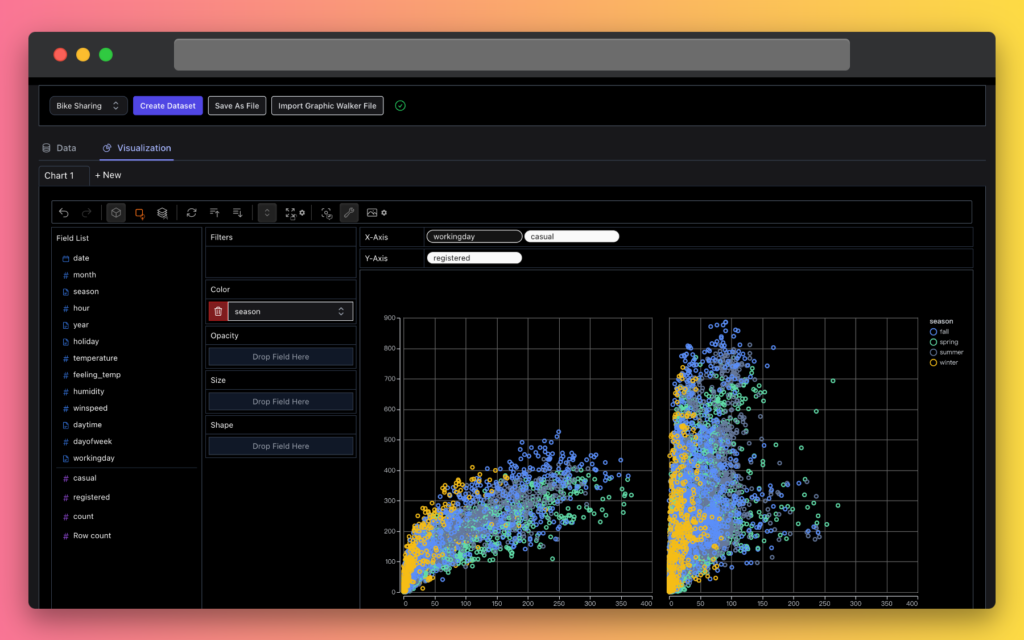Viewport: 1024px width, 640px height.
Task: Open the layout mode expand-arrows settings
Action: (x=295, y=213)
